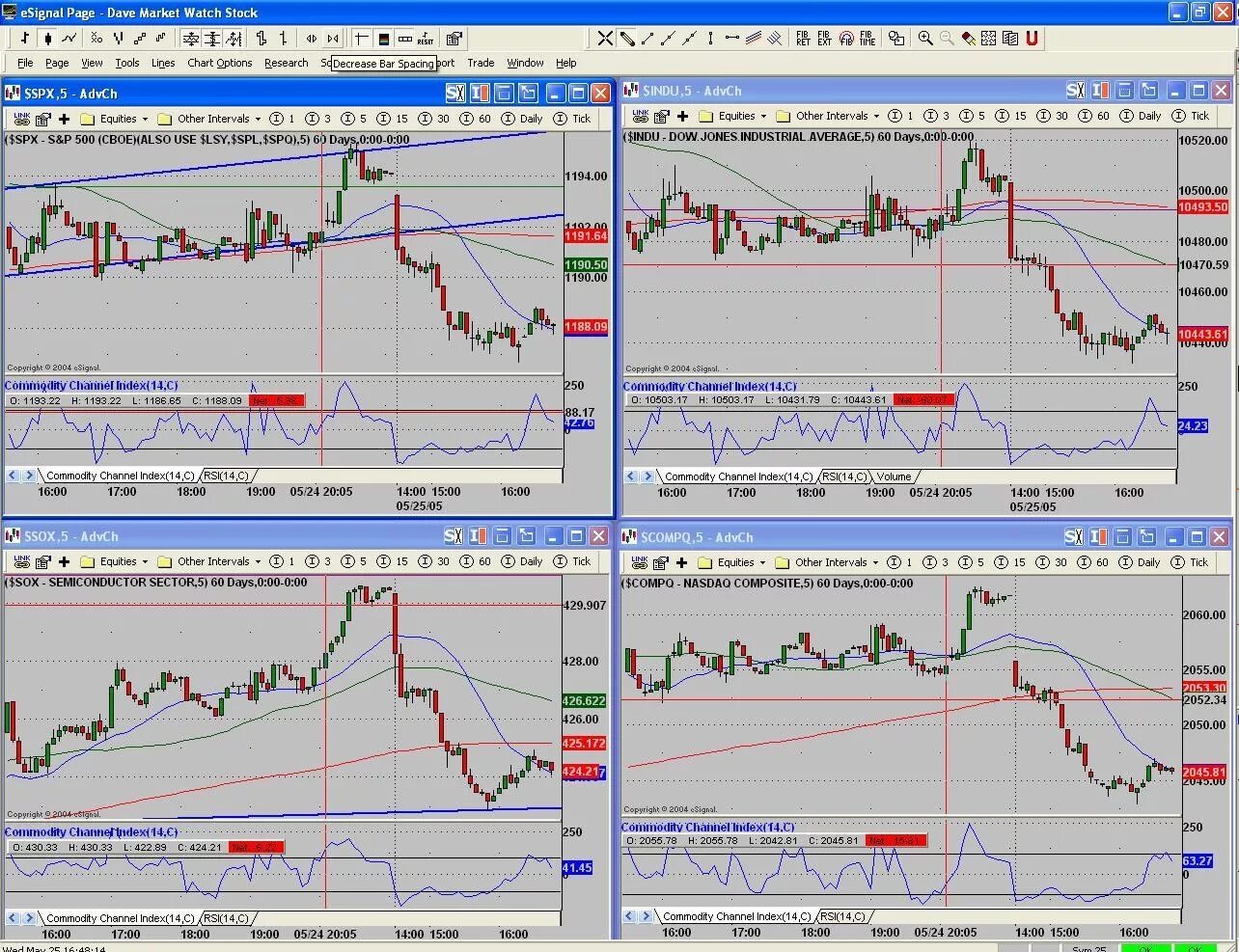
Task: Set $SPX chart to 15 minute interval
Action: [393, 119]
